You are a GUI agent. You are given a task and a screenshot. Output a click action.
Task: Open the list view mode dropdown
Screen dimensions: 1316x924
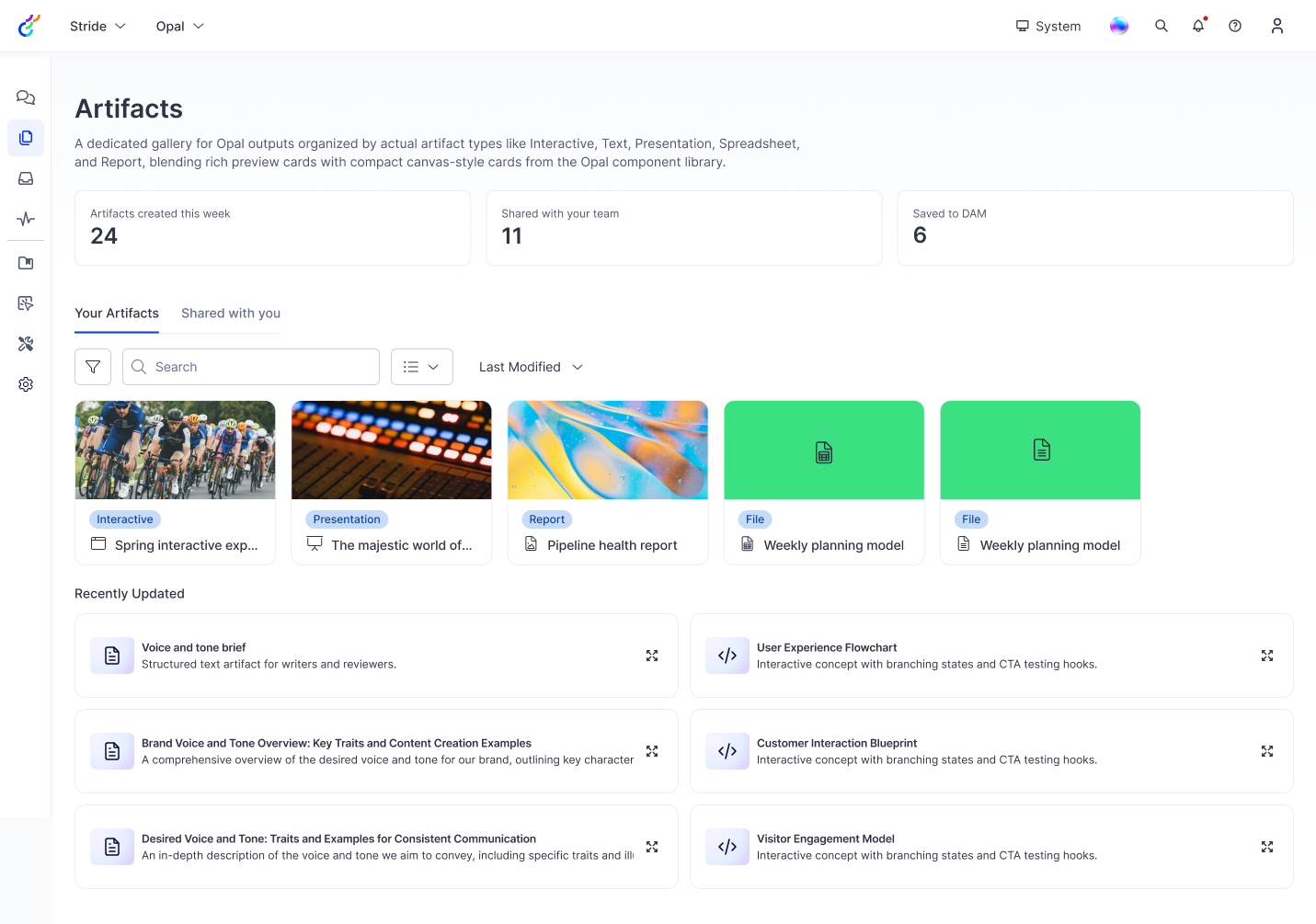pyautogui.click(x=421, y=367)
